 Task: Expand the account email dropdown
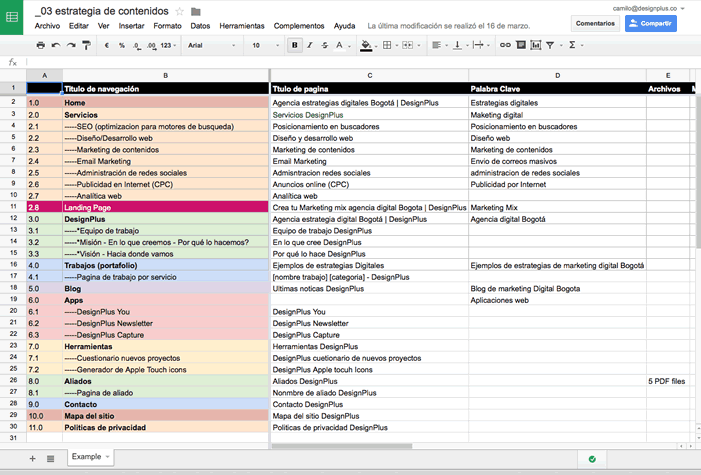[x=682, y=8]
